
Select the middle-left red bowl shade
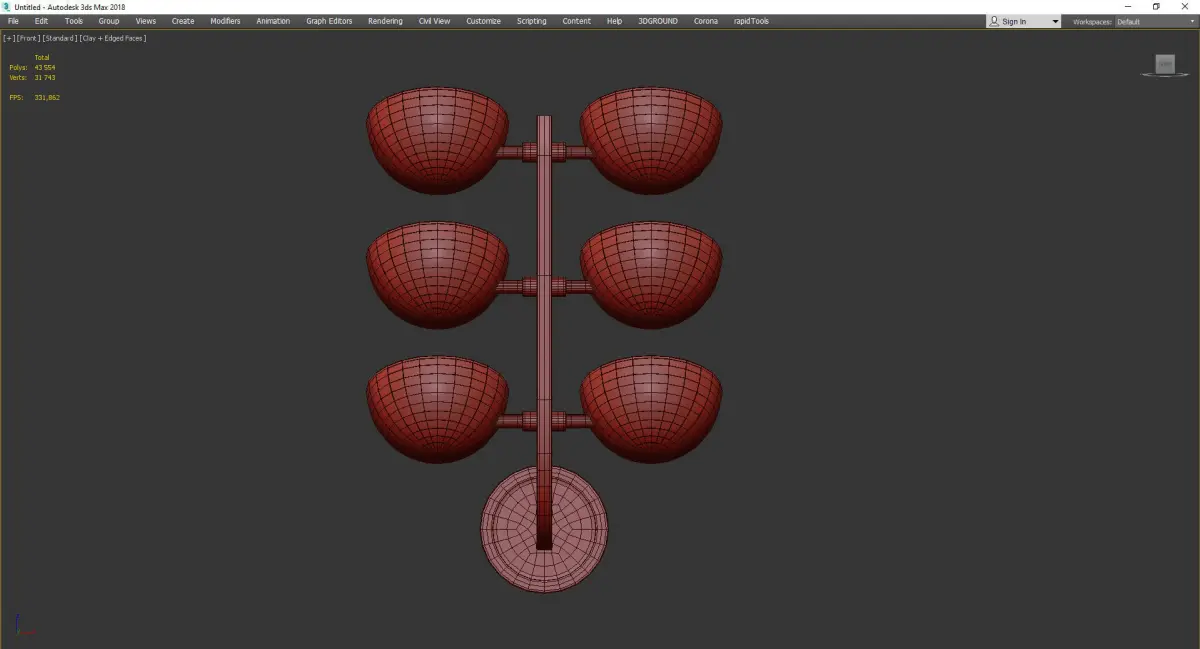pos(438,275)
